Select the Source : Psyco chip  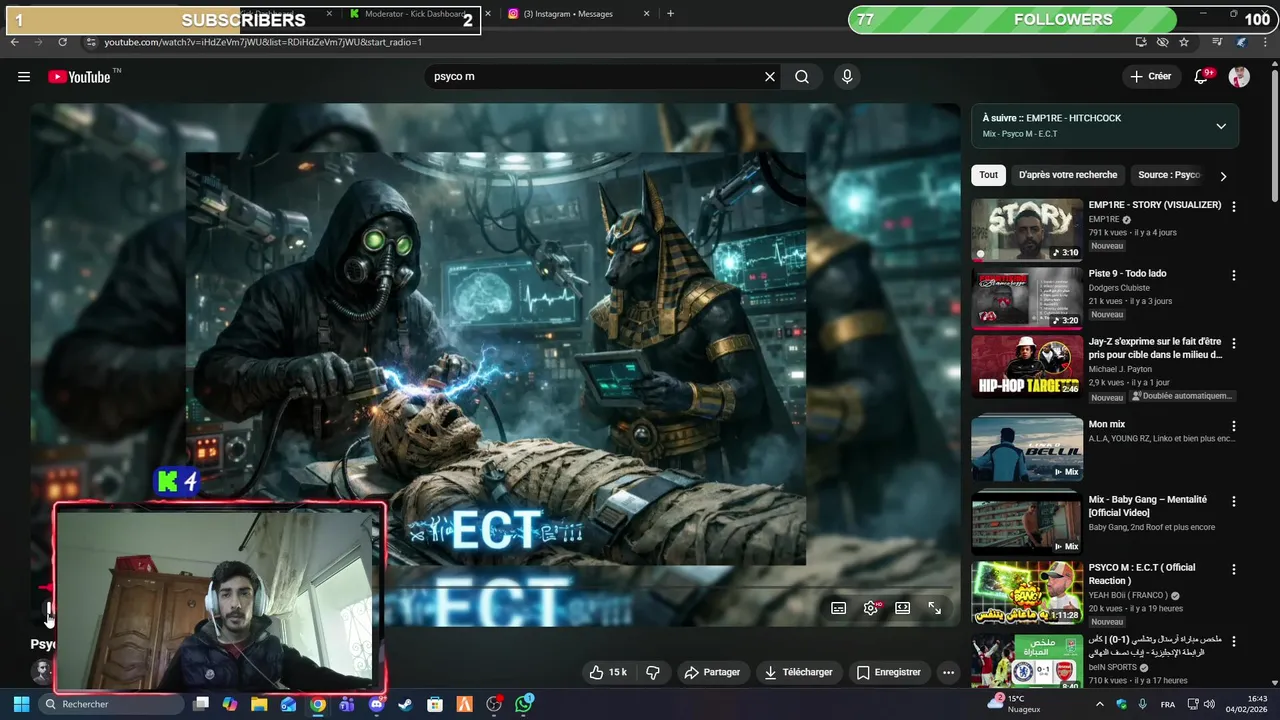(1168, 175)
